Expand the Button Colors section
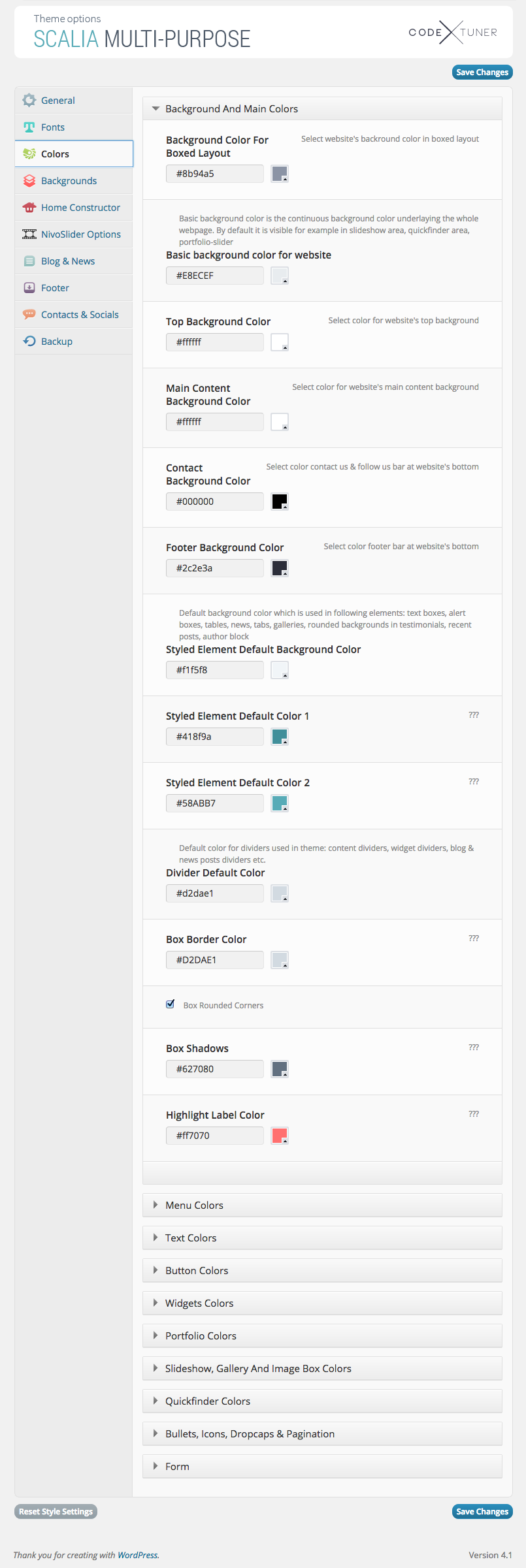526x1568 pixels. 197,1271
